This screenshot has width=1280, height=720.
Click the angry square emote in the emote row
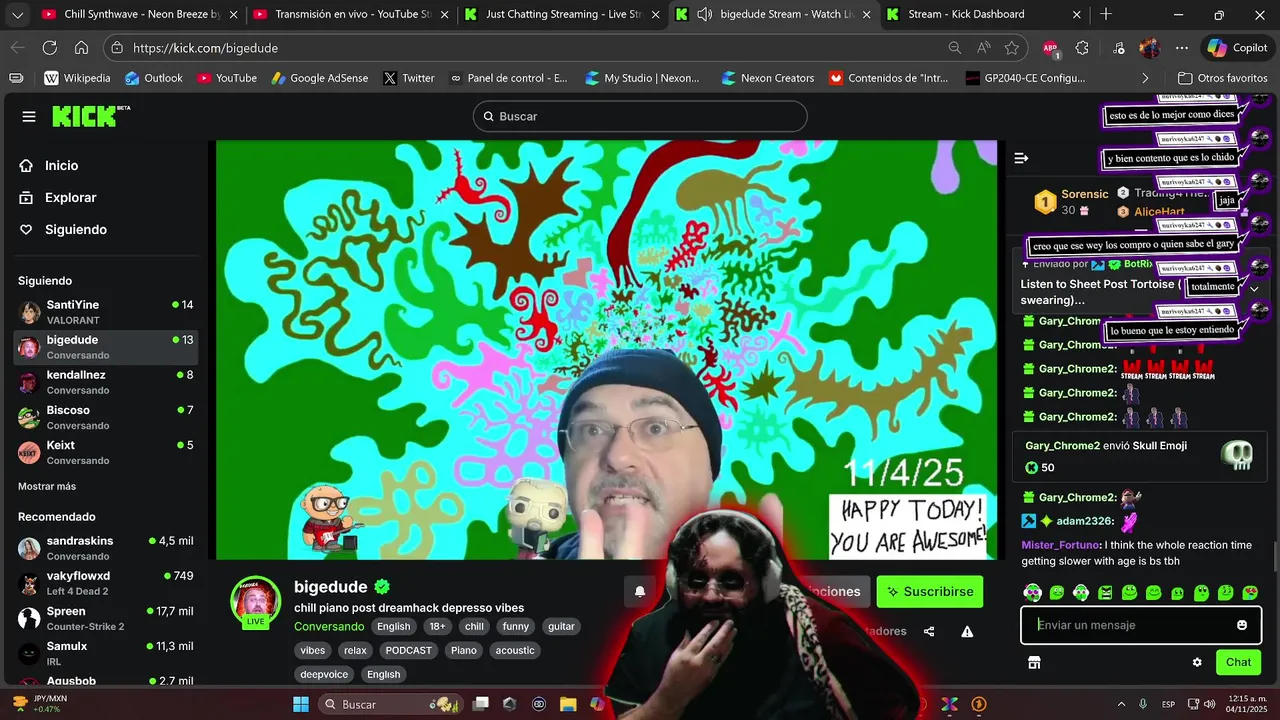(x=1105, y=593)
